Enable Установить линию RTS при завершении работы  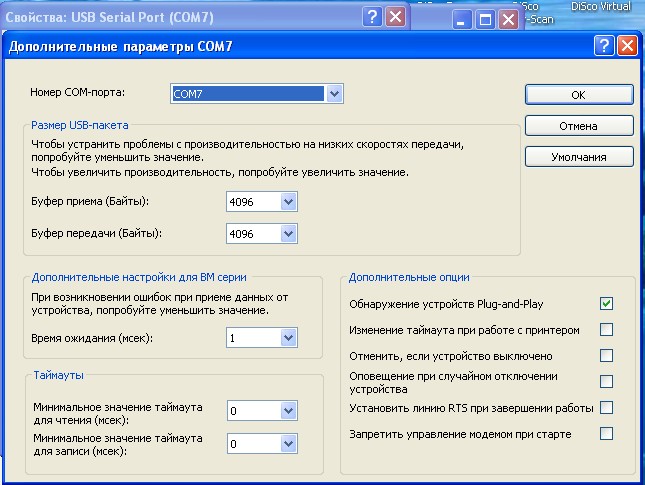point(606,407)
